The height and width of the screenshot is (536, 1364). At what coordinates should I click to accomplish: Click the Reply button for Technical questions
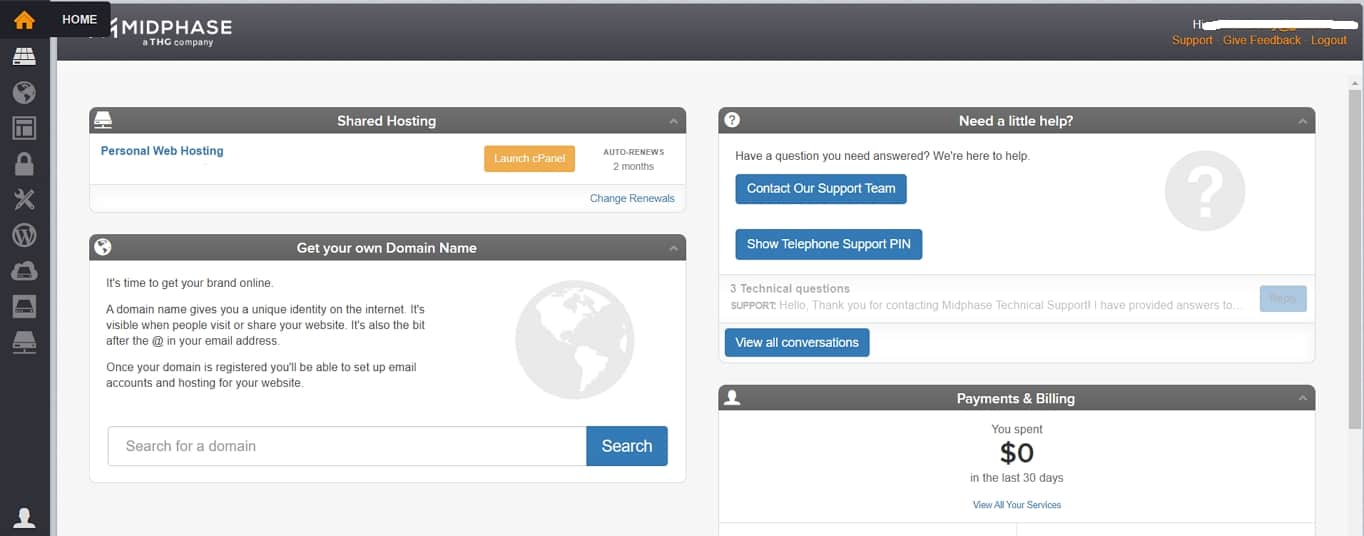(1283, 298)
